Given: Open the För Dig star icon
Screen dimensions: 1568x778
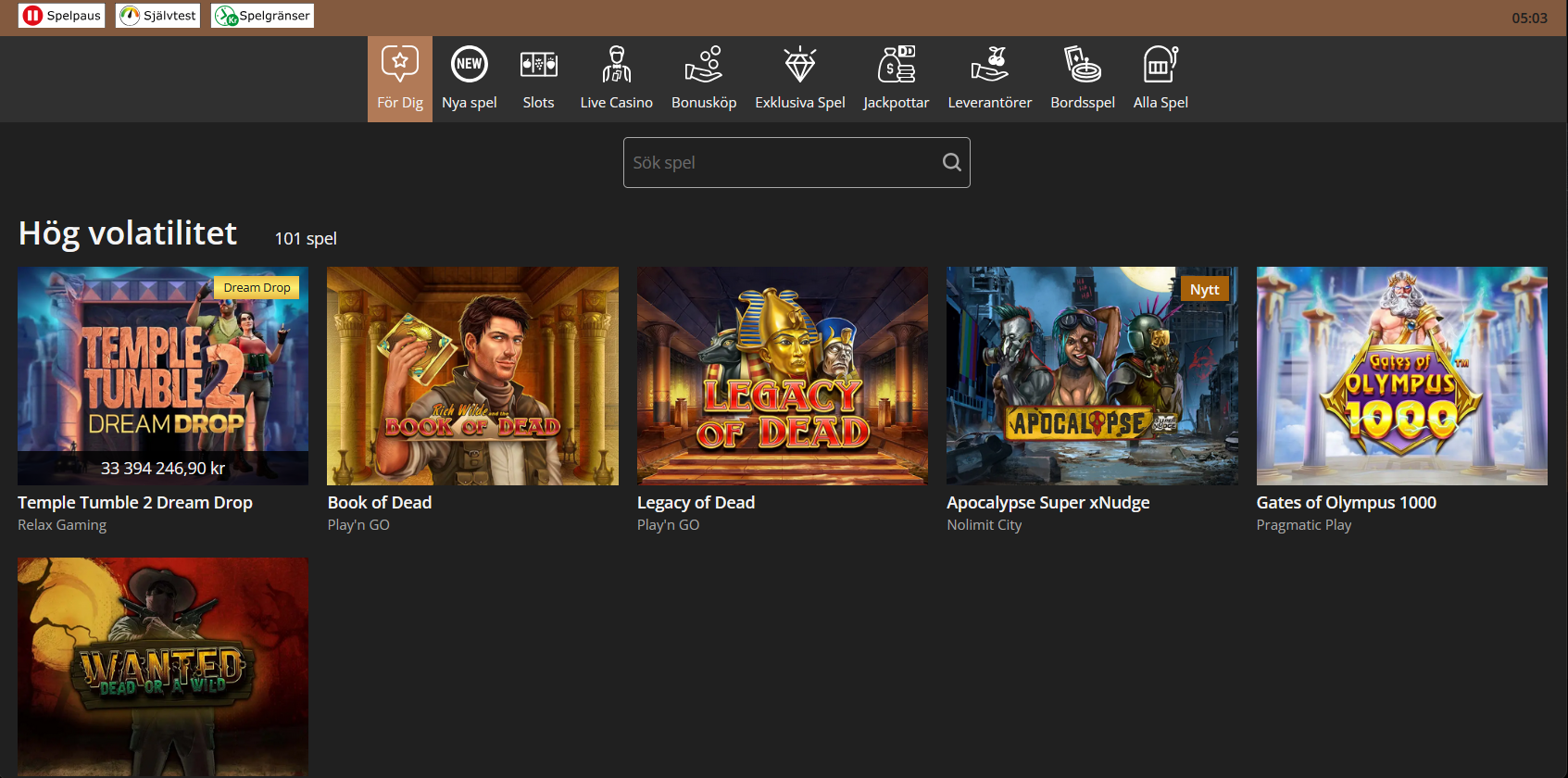Looking at the screenshot, I should 400,64.
